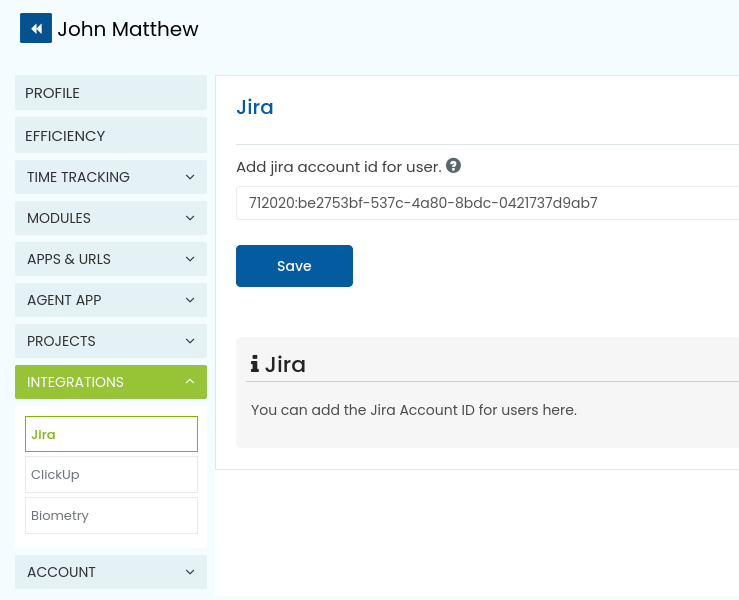
Task: Expand the PROJECTS menu
Action: click(111, 341)
